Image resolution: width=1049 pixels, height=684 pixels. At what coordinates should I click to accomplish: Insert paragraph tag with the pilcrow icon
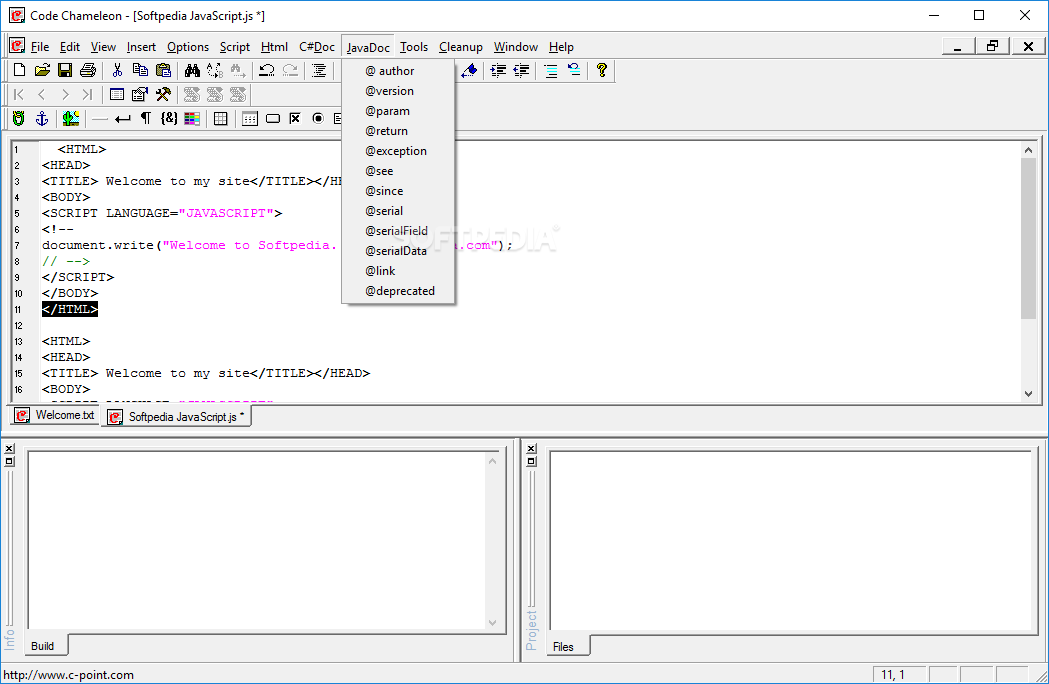point(145,118)
